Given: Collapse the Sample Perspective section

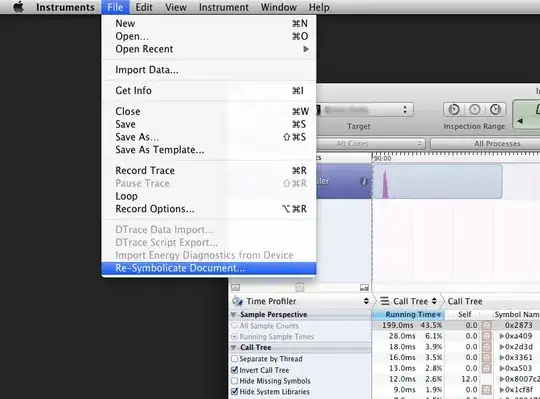Looking at the screenshot, I should click(x=233, y=314).
